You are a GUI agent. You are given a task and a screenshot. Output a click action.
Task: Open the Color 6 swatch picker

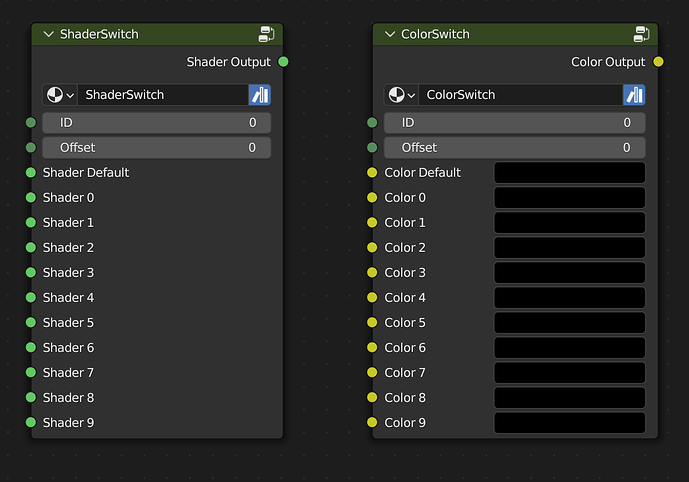click(569, 348)
